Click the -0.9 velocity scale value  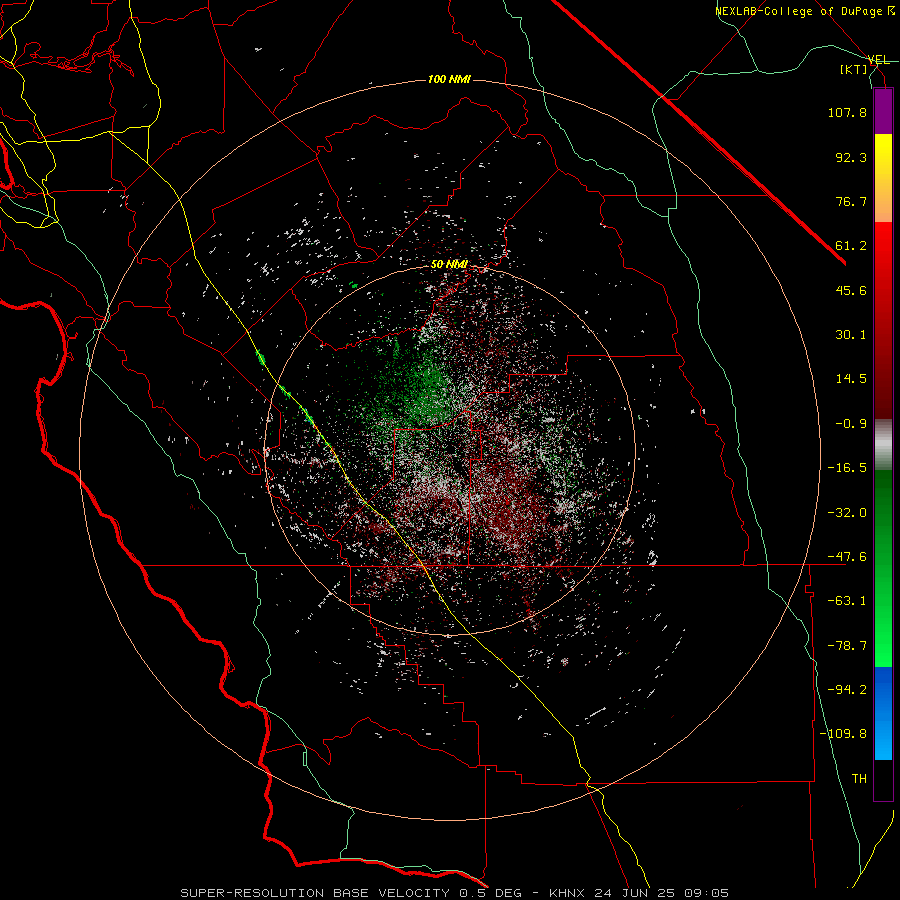(x=851, y=424)
